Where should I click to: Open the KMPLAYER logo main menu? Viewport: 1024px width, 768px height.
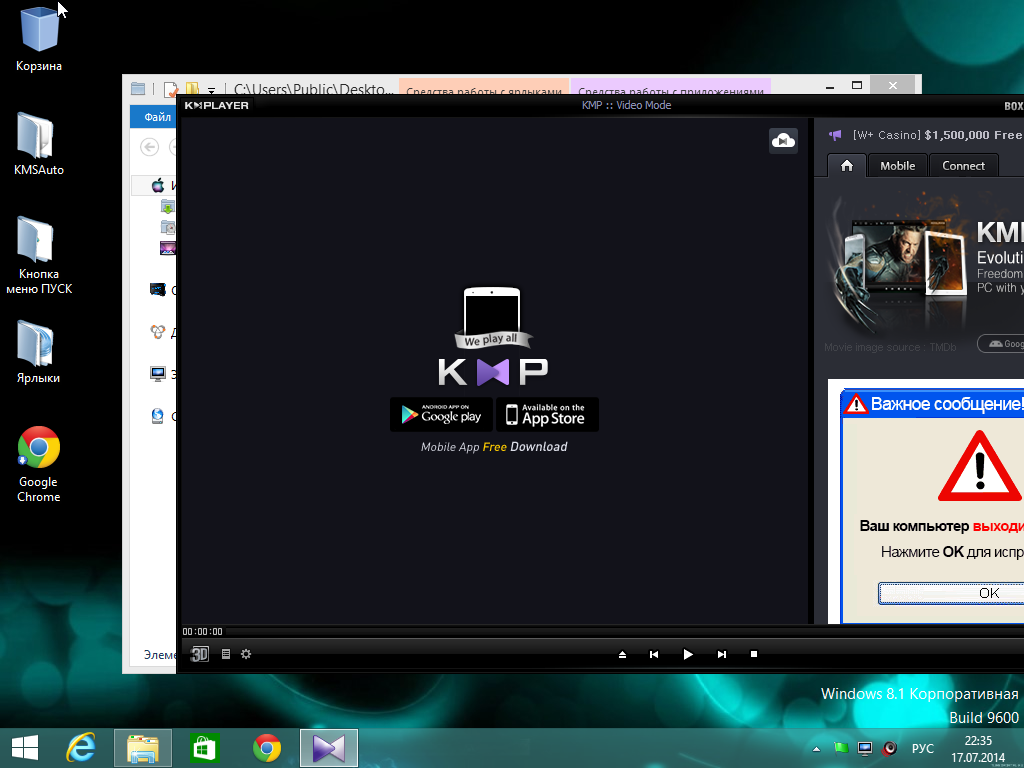(x=216, y=105)
